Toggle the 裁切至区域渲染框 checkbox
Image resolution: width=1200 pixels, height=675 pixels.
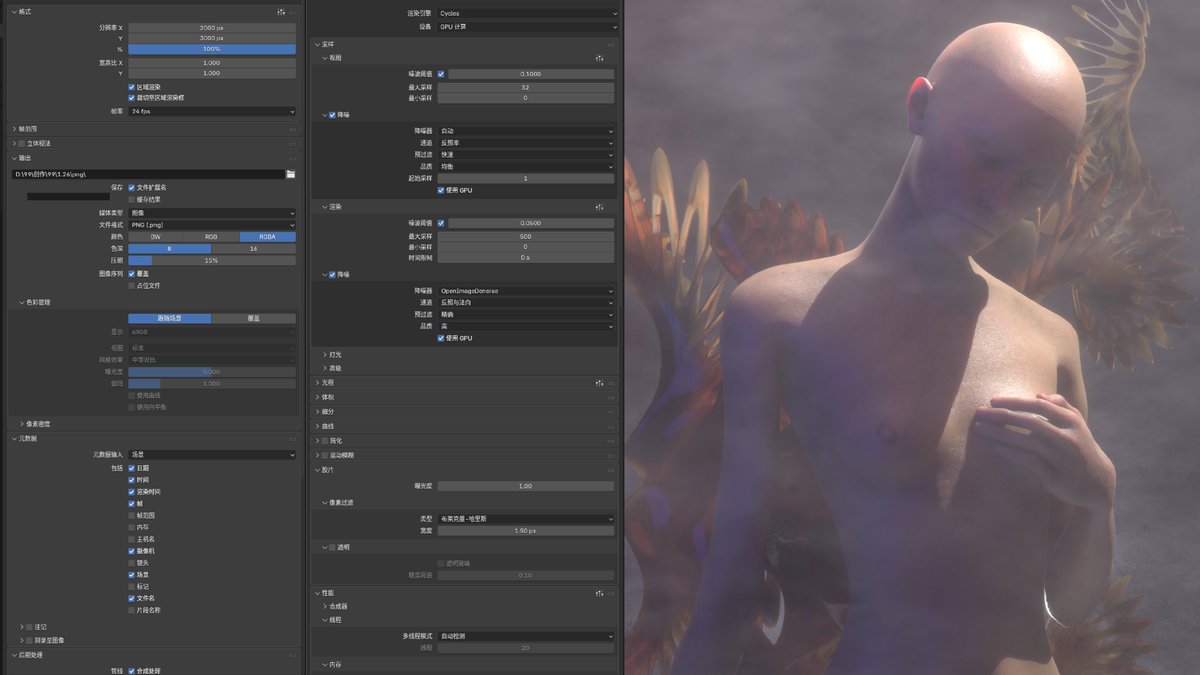(132, 98)
